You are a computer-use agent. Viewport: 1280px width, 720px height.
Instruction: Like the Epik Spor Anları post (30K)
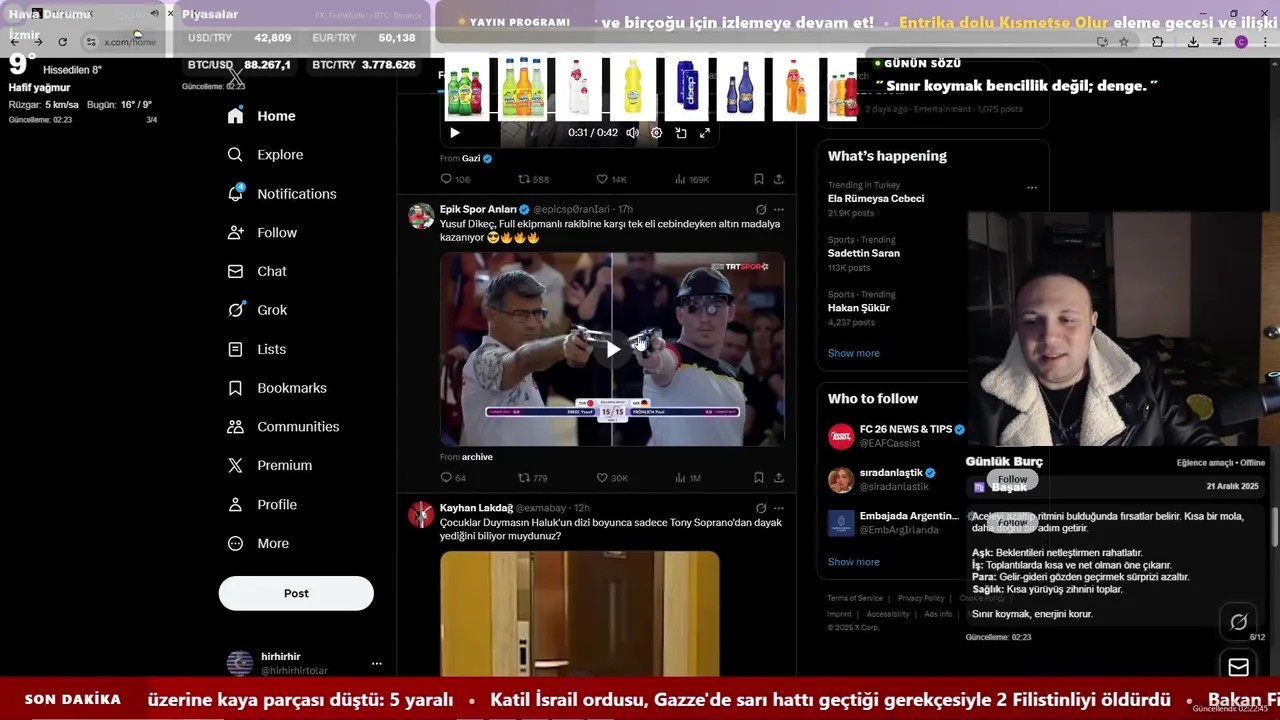612,478
